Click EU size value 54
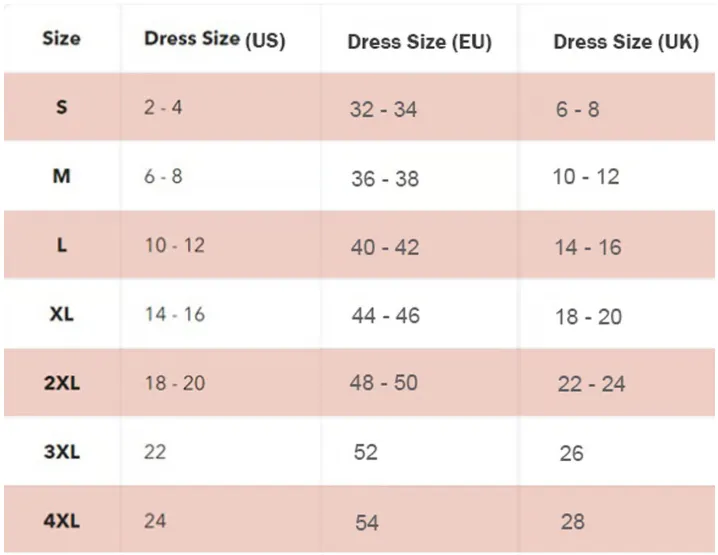Viewport: 718px width, 555px height. [x=367, y=522]
